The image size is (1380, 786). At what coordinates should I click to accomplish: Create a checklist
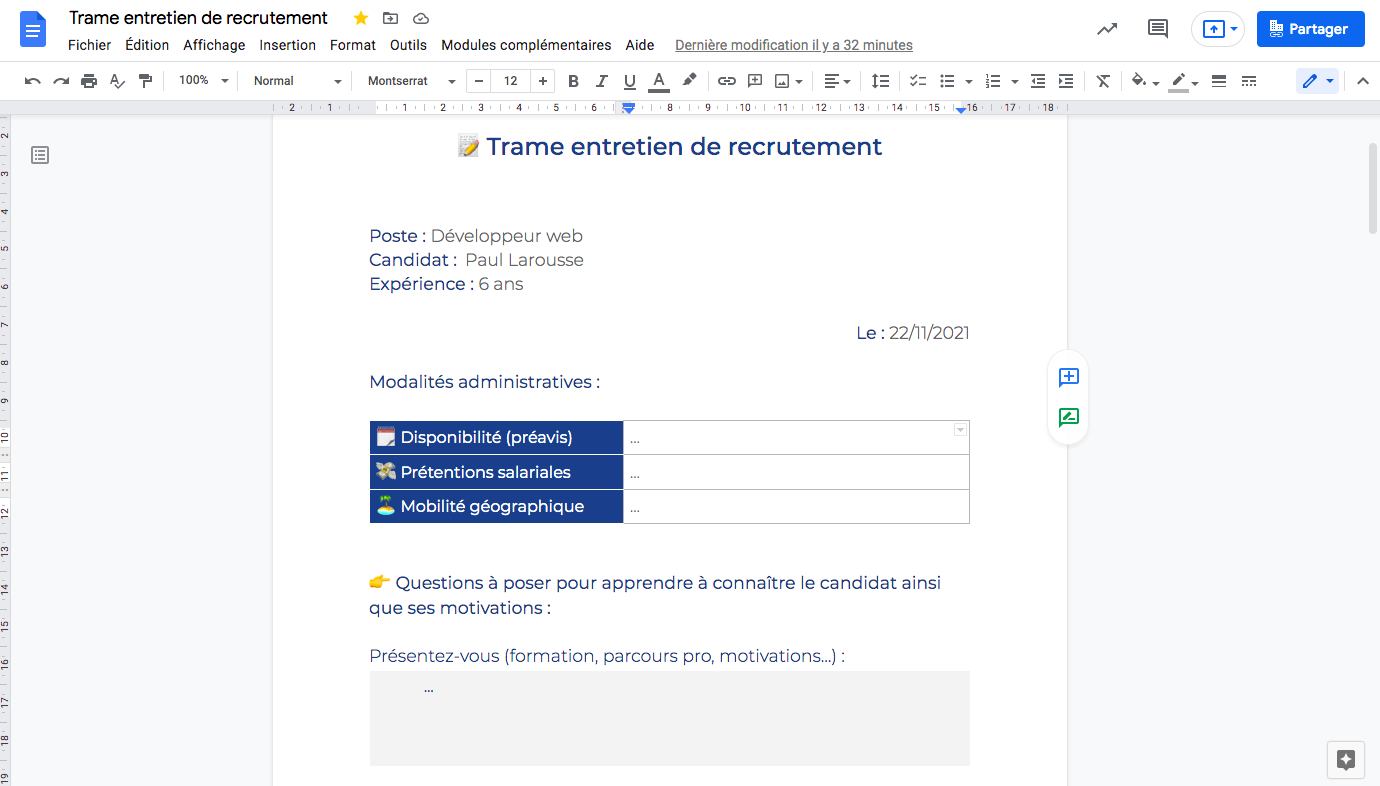(918, 81)
